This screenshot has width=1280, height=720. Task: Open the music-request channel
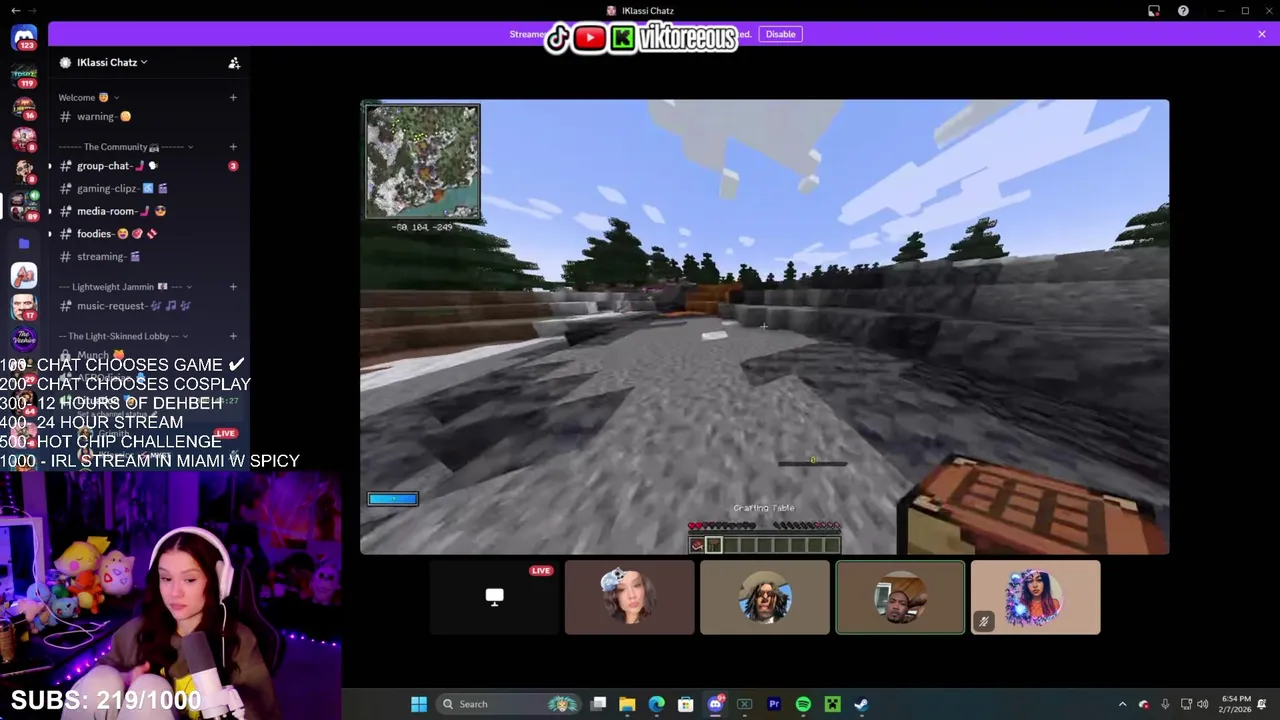[x=148, y=306]
